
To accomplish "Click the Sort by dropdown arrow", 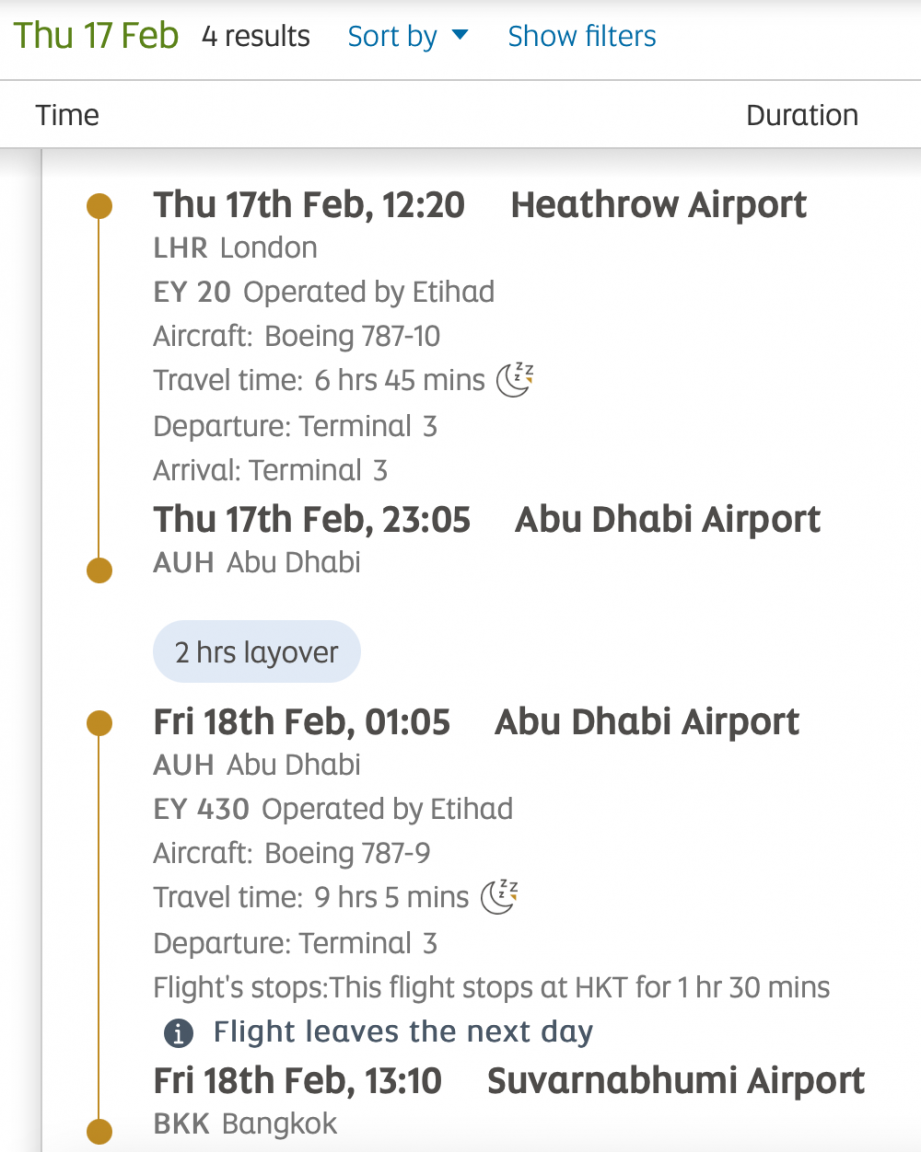I will 460,35.
